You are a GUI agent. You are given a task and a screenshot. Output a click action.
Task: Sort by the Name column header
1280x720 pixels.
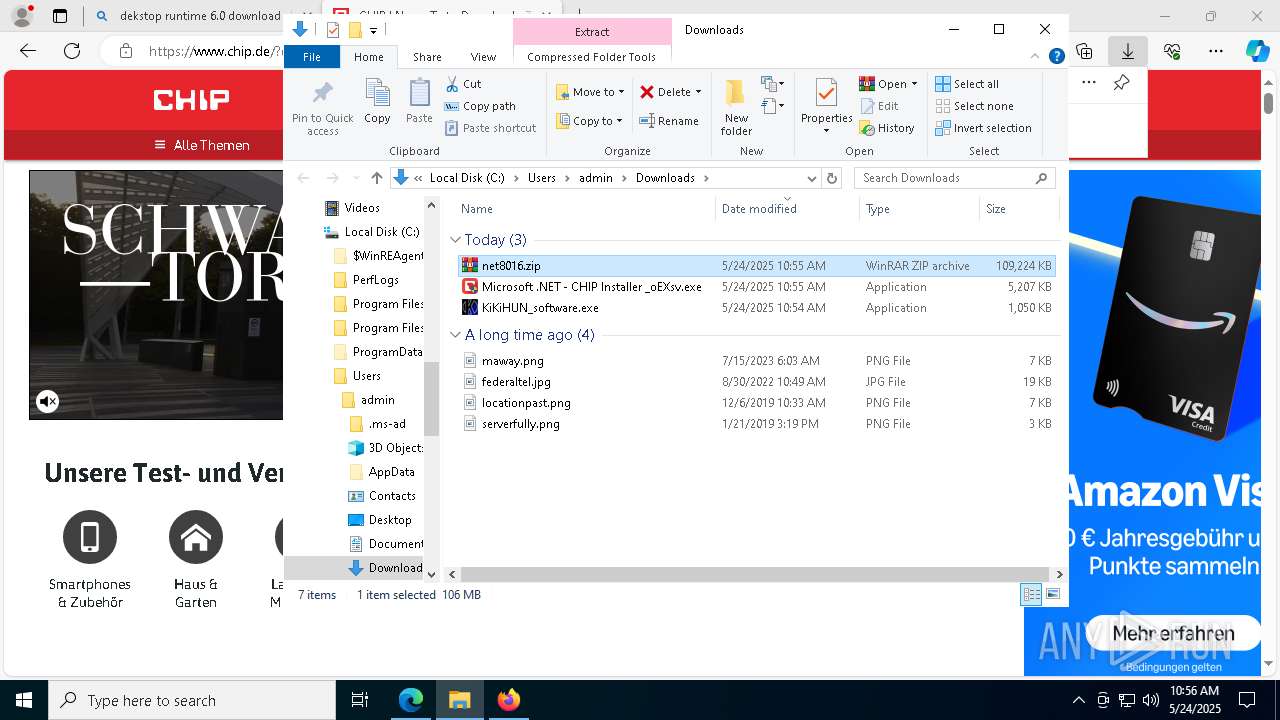click(x=585, y=209)
